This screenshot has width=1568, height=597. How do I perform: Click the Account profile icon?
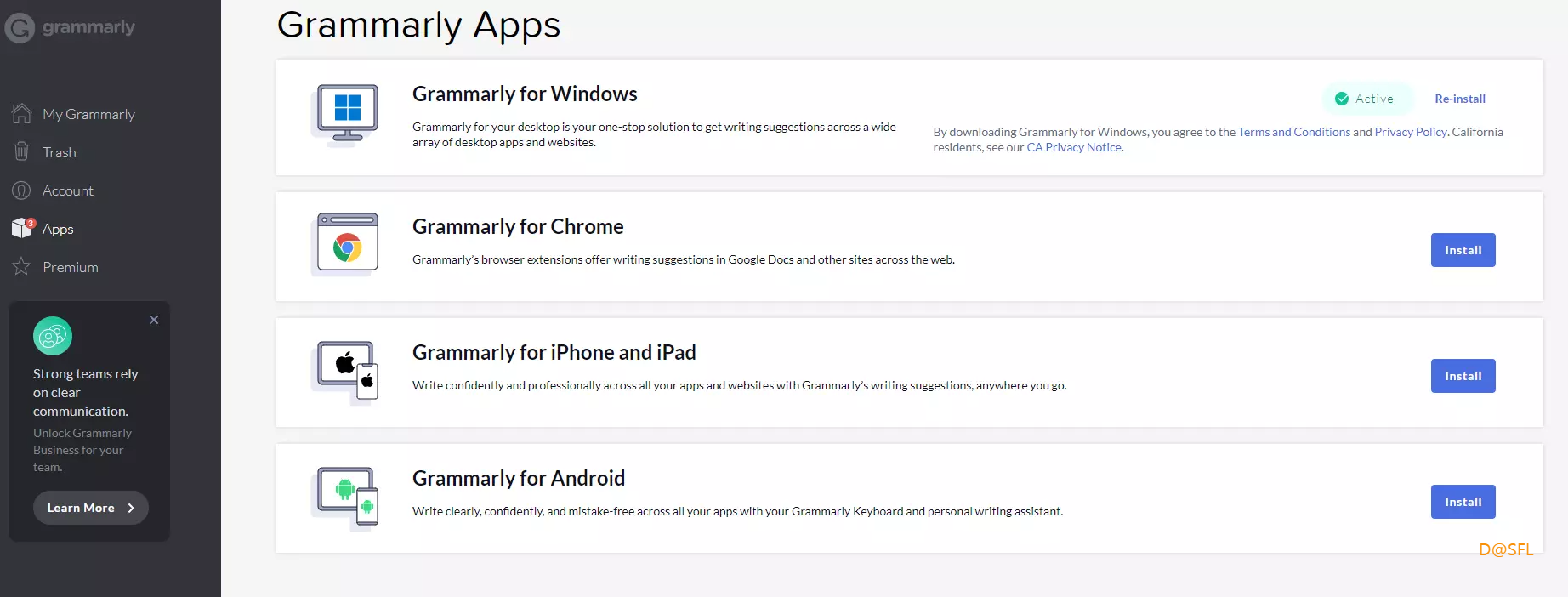click(21, 190)
